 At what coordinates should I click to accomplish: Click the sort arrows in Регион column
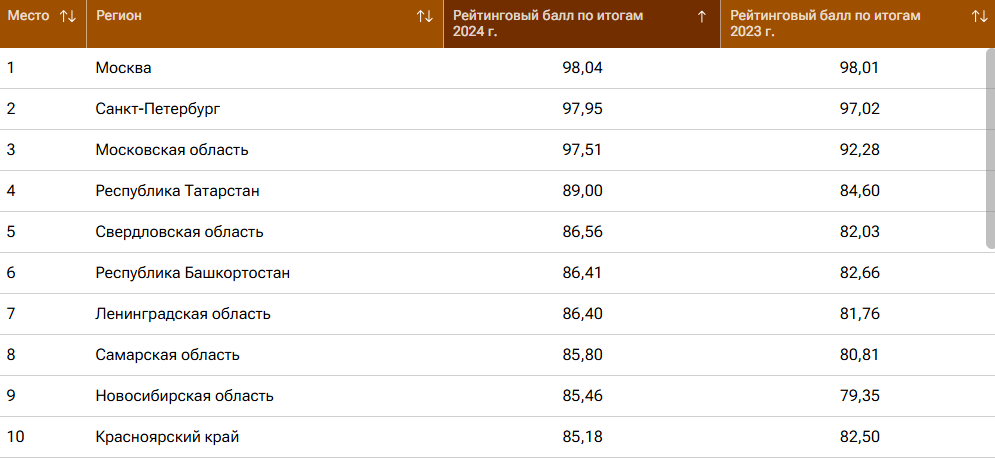tap(425, 16)
